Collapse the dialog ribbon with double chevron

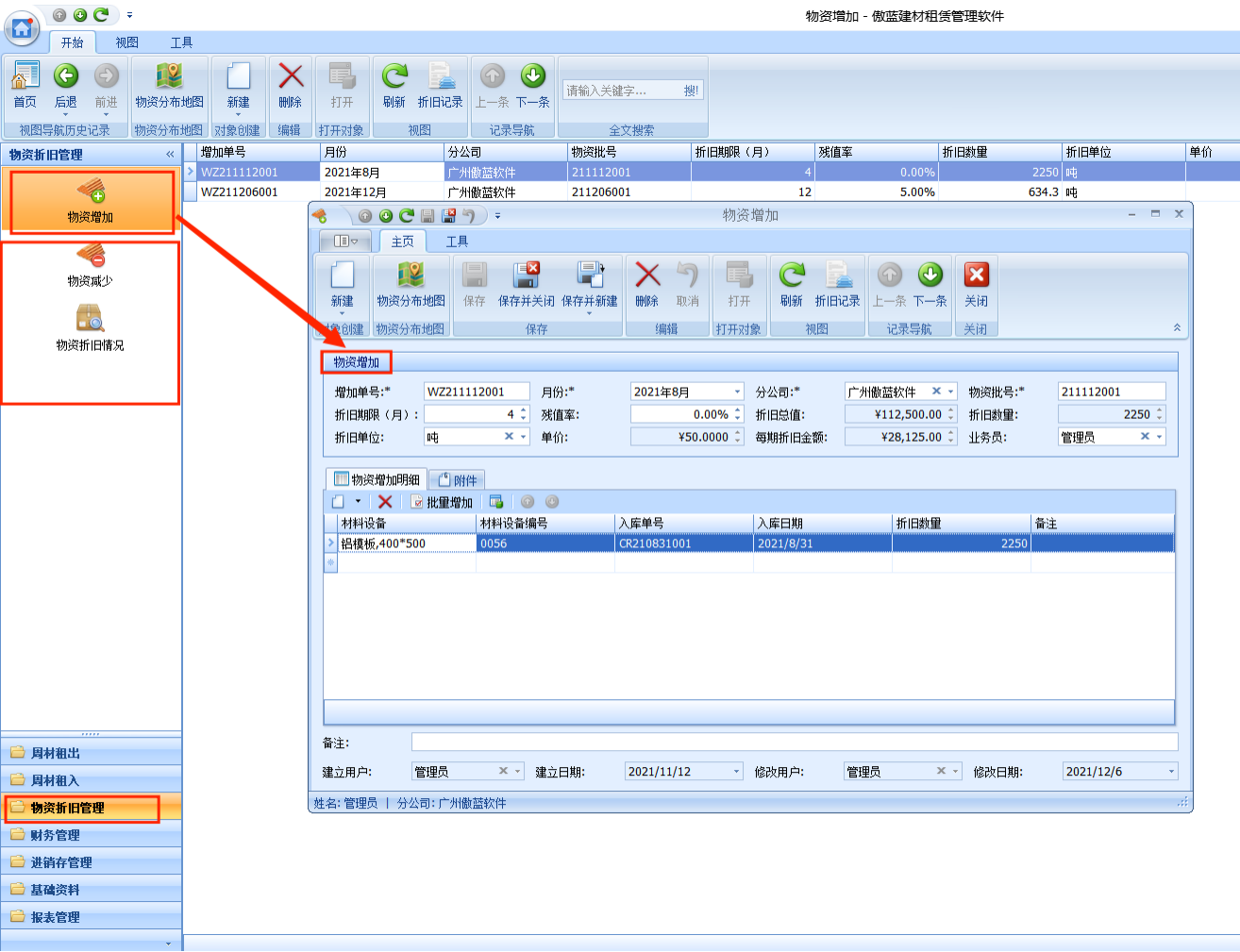[1177, 327]
